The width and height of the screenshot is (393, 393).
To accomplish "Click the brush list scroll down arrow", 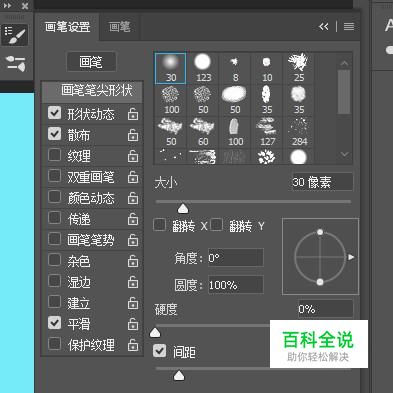I will pos(344,154).
